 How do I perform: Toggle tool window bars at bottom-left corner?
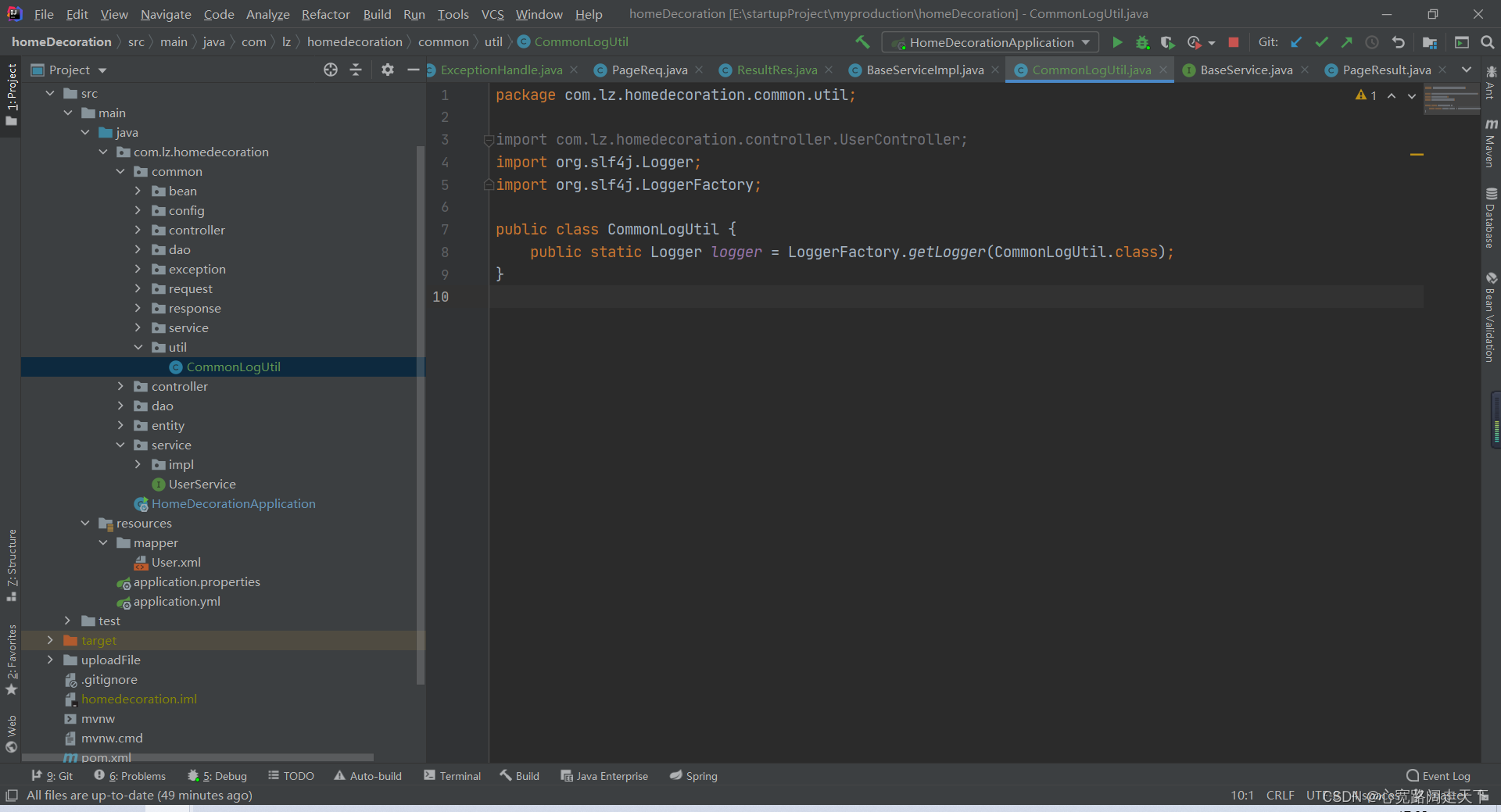pos(11,796)
